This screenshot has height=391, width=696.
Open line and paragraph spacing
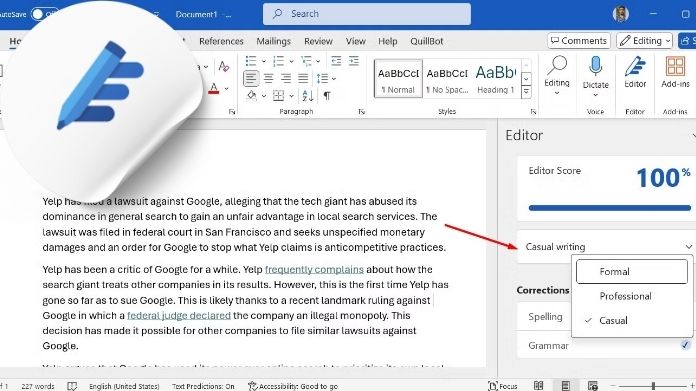pyautogui.click(x=322, y=79)
